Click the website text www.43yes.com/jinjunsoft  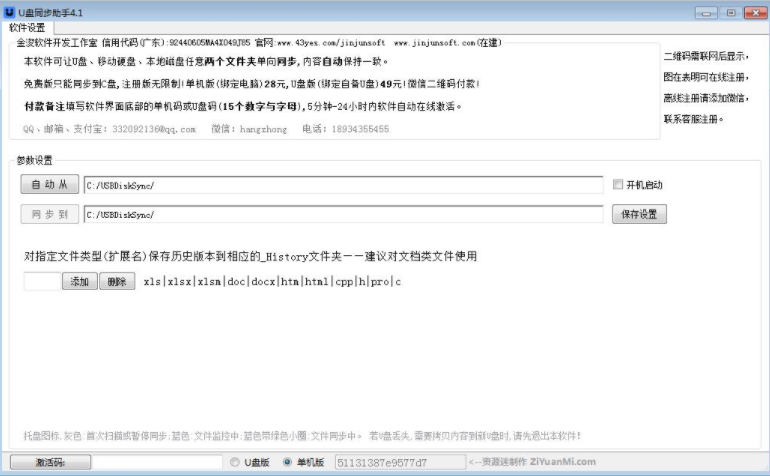pos(331,43)
